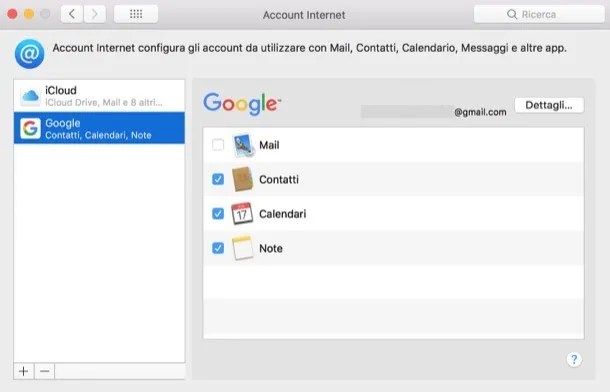Viewport: 610px width, 392px height.
Task: Click the Note service label
Action: pos(271,248)
